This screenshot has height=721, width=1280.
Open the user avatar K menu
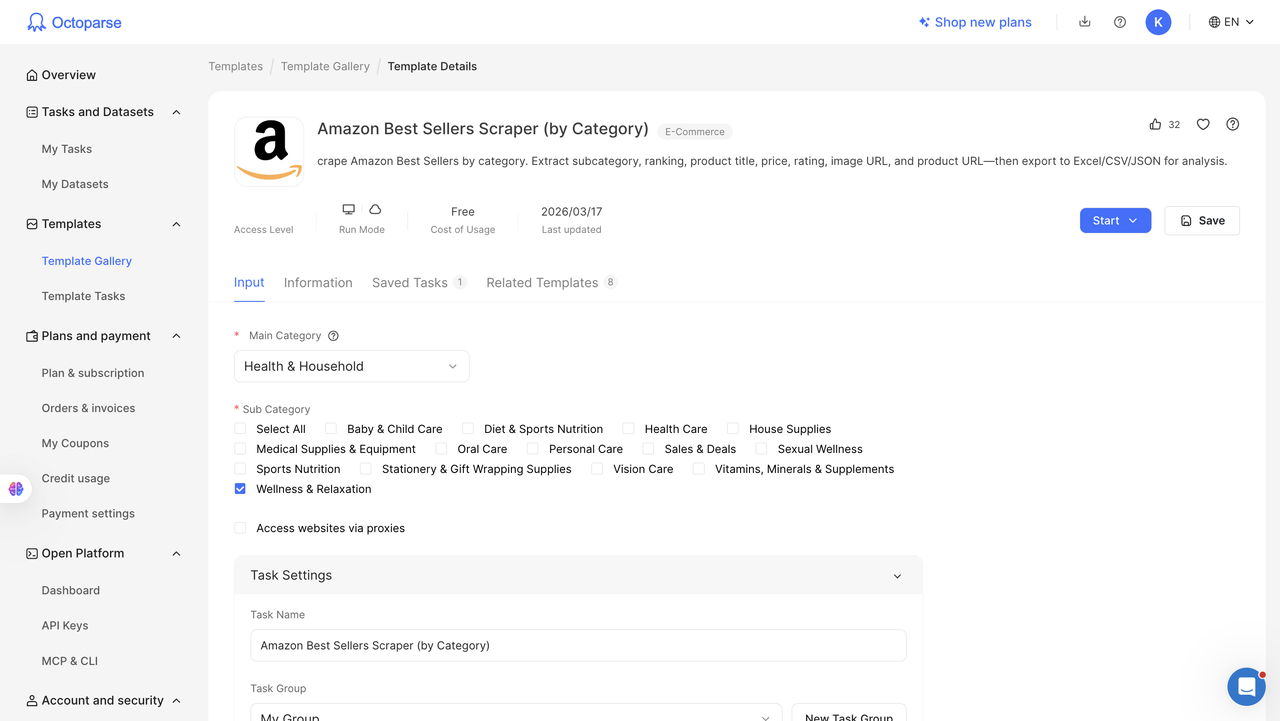click(x=1158, y=22)
